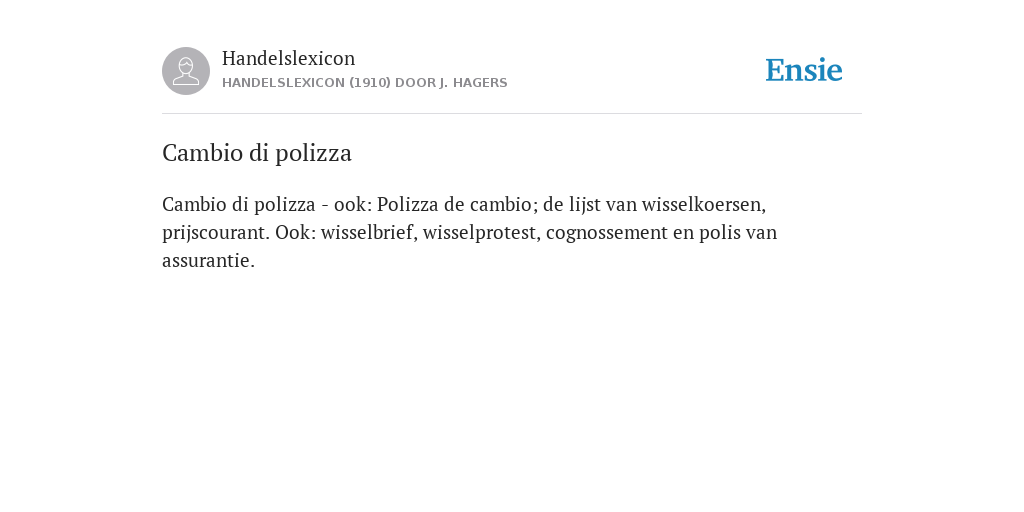The height and width of the screenshot is (512, 1024).
Task: Click 'Ook:' starting the second sentence
Action: pos(295,232)
